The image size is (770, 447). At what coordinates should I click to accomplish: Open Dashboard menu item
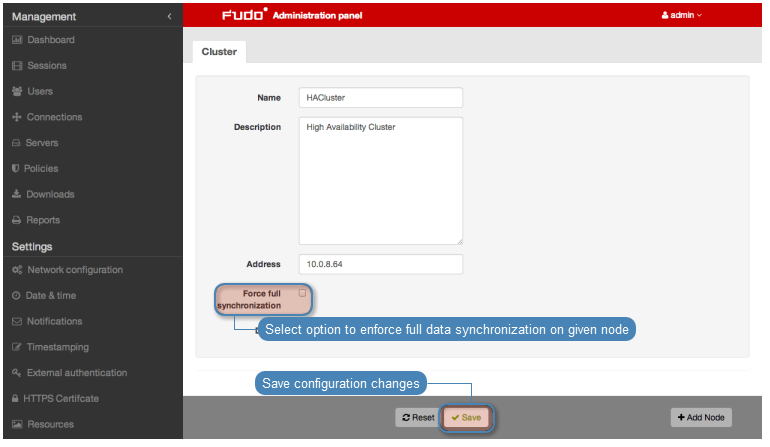tap(51, 40)
